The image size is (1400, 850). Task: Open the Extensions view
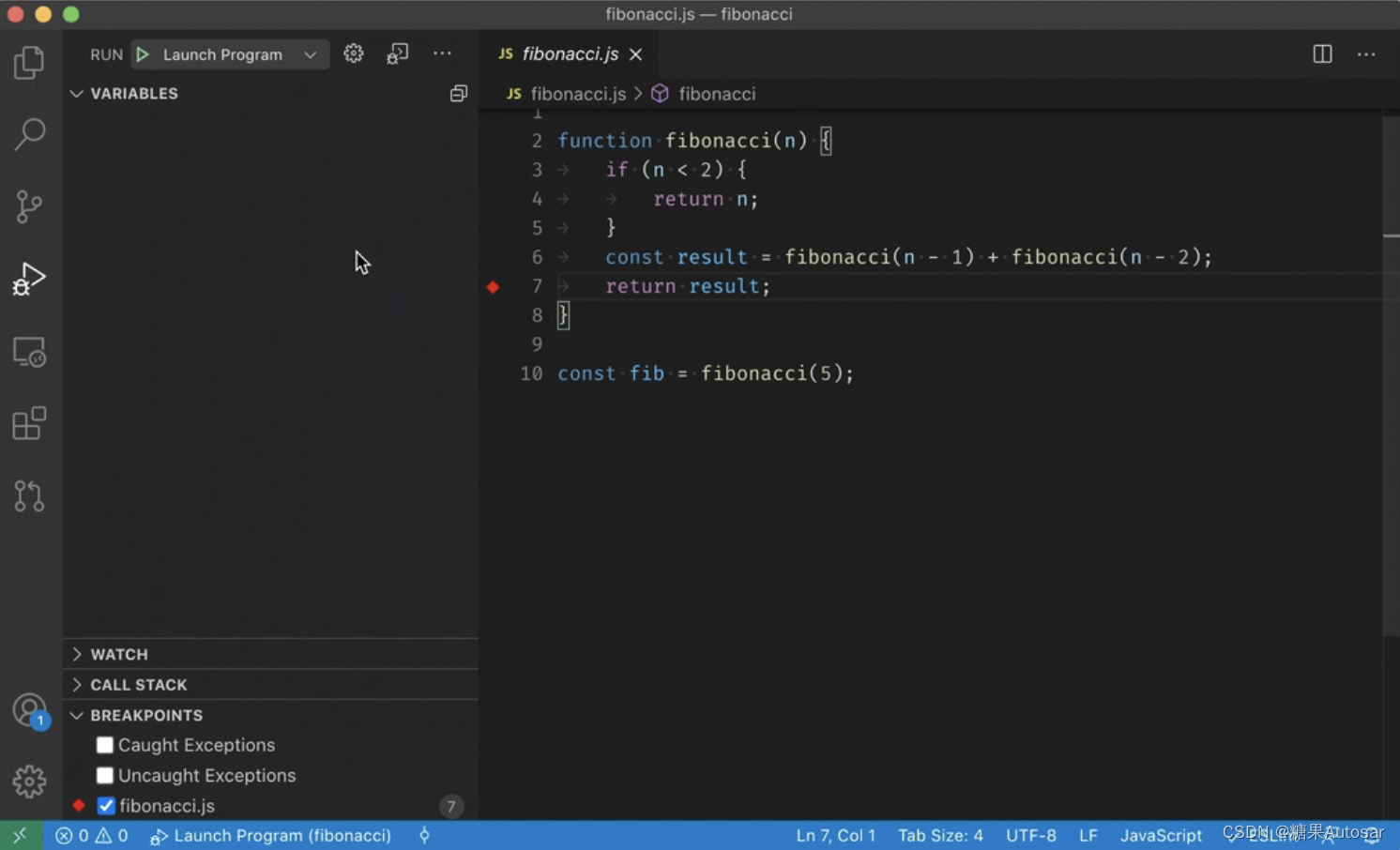click(29, 423)
